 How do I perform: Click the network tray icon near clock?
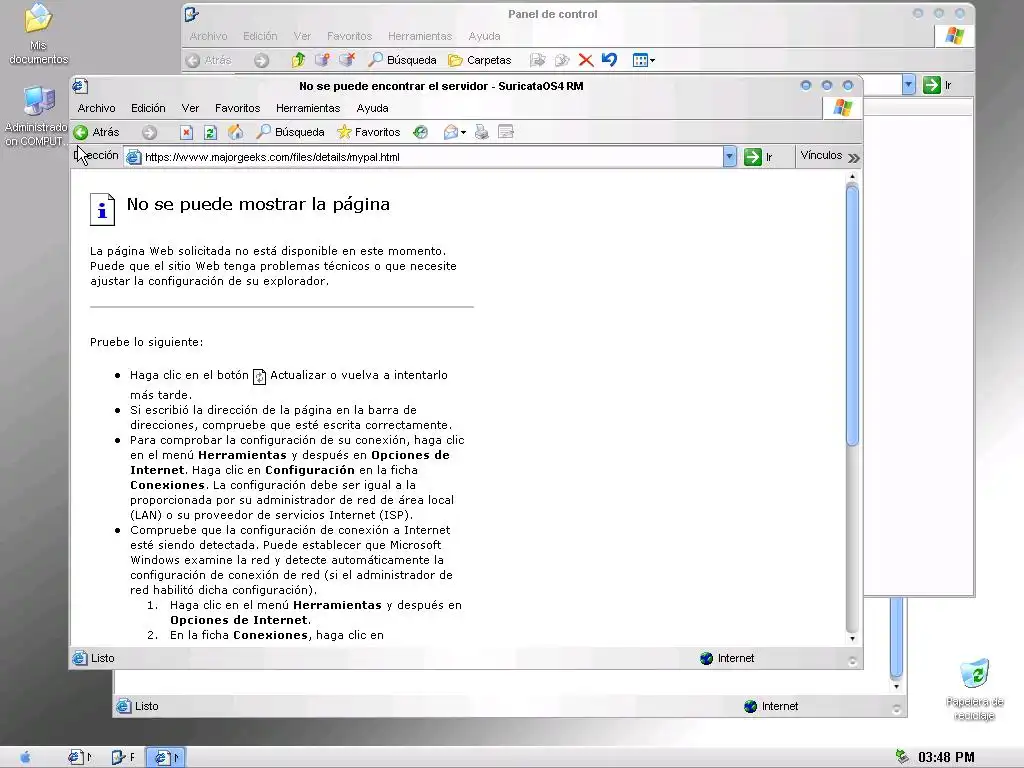pyautogui.click(x=902, y=757)
